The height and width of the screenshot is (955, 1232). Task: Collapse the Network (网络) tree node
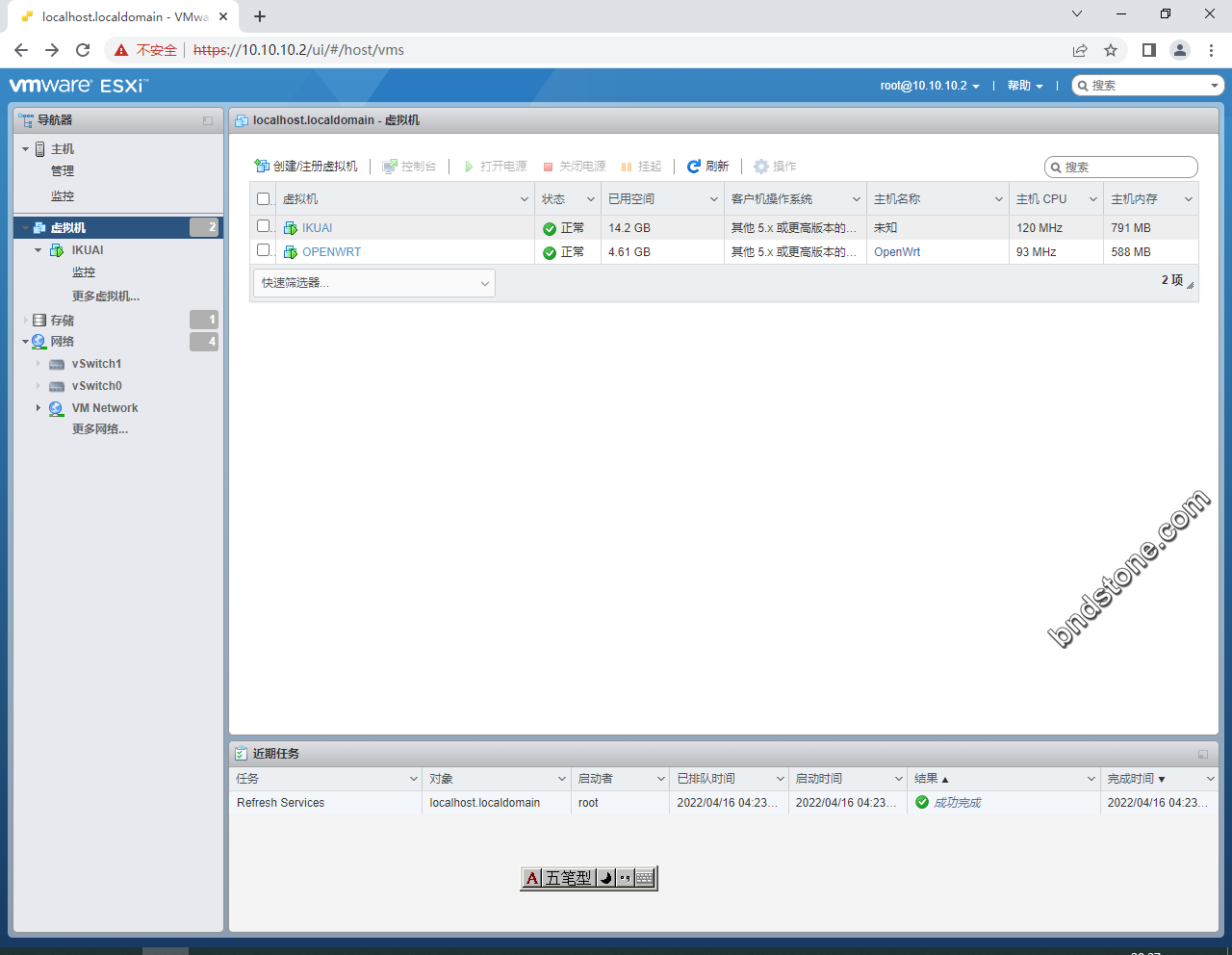26,342
